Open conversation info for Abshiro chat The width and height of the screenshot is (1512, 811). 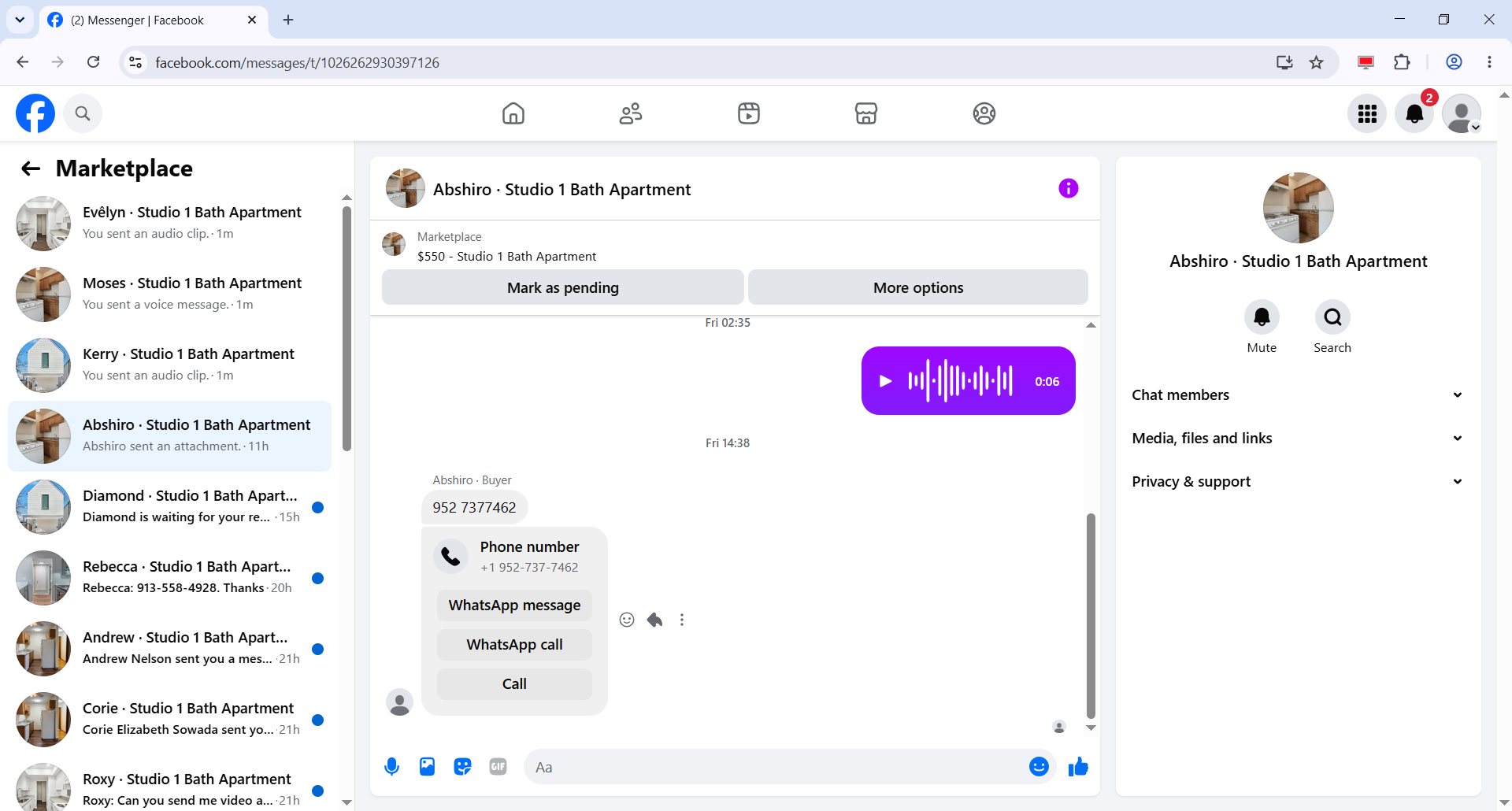click(x=1069, y=188)
